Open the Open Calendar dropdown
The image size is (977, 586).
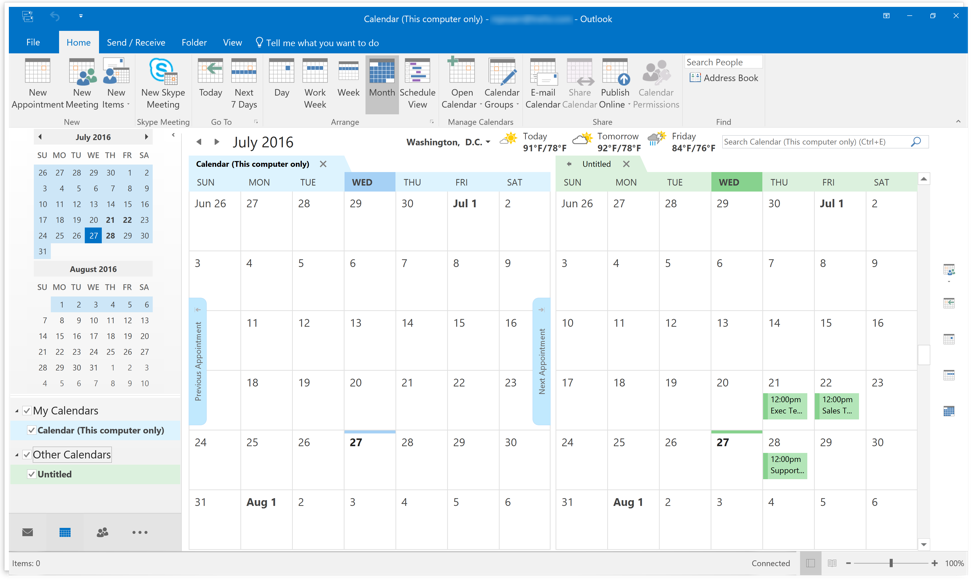pyautogui.click(x=462, y=84)
